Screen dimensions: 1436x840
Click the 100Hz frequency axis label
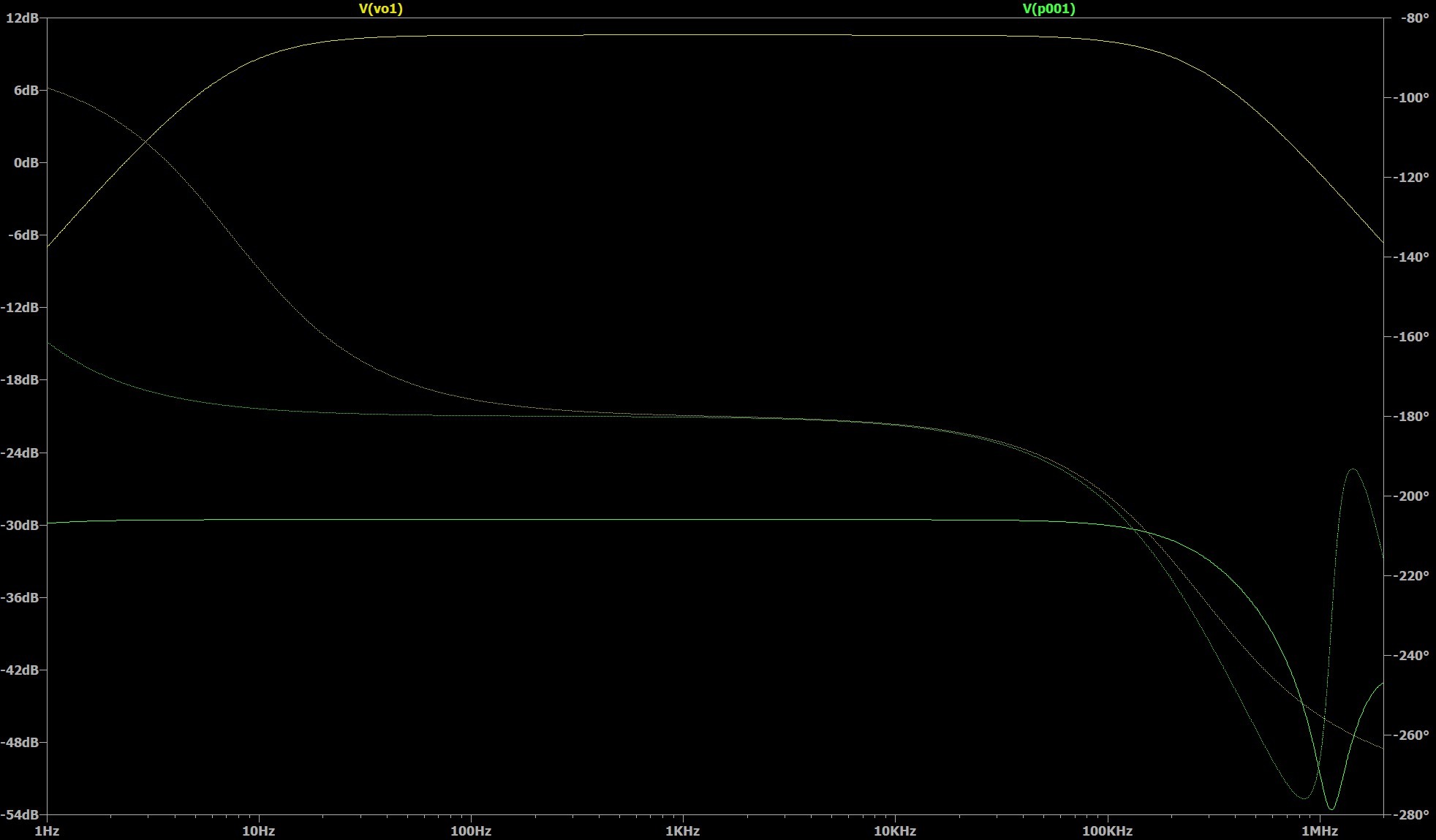pos(471,831)
